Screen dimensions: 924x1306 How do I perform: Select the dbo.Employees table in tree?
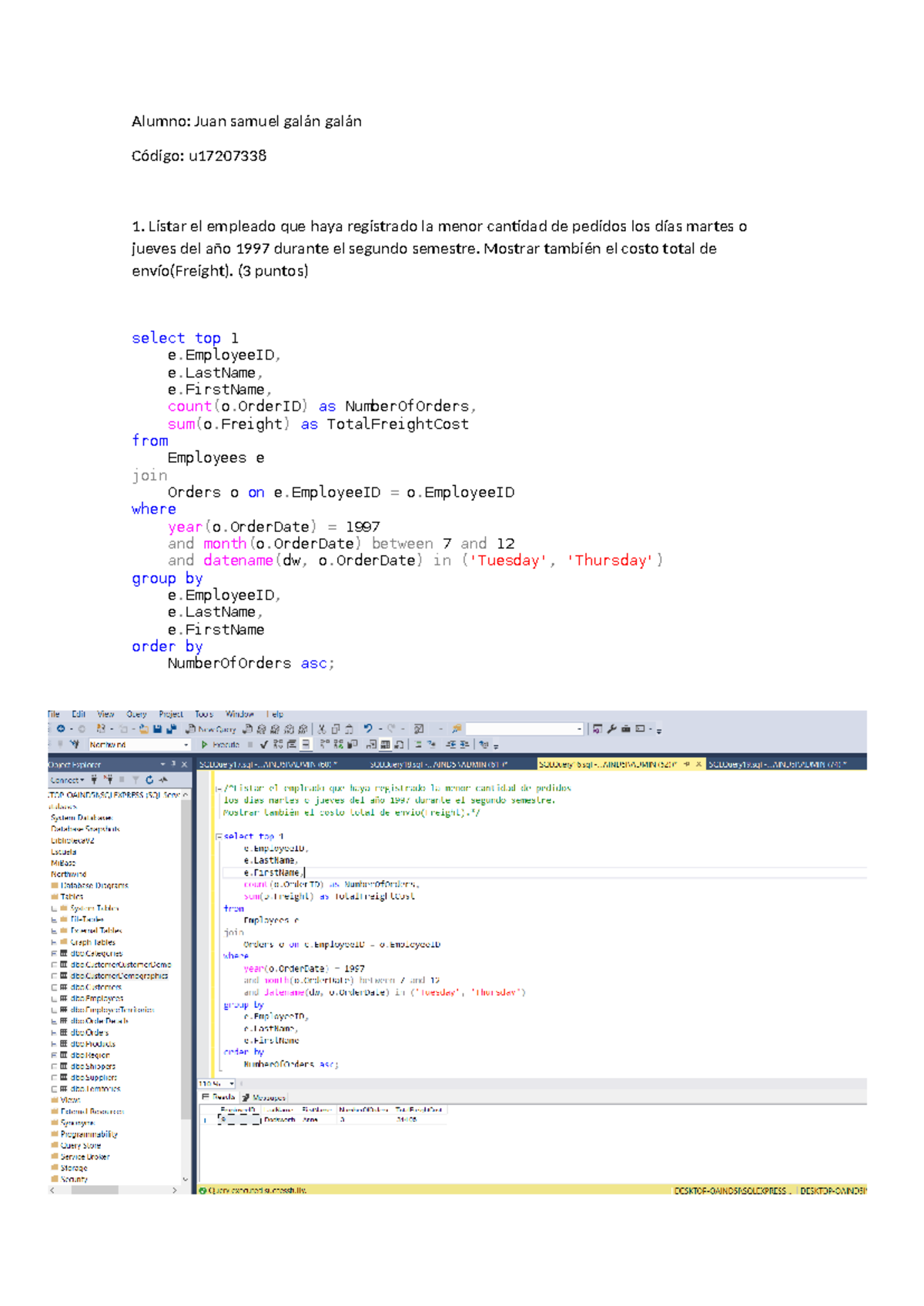point(96,999)
